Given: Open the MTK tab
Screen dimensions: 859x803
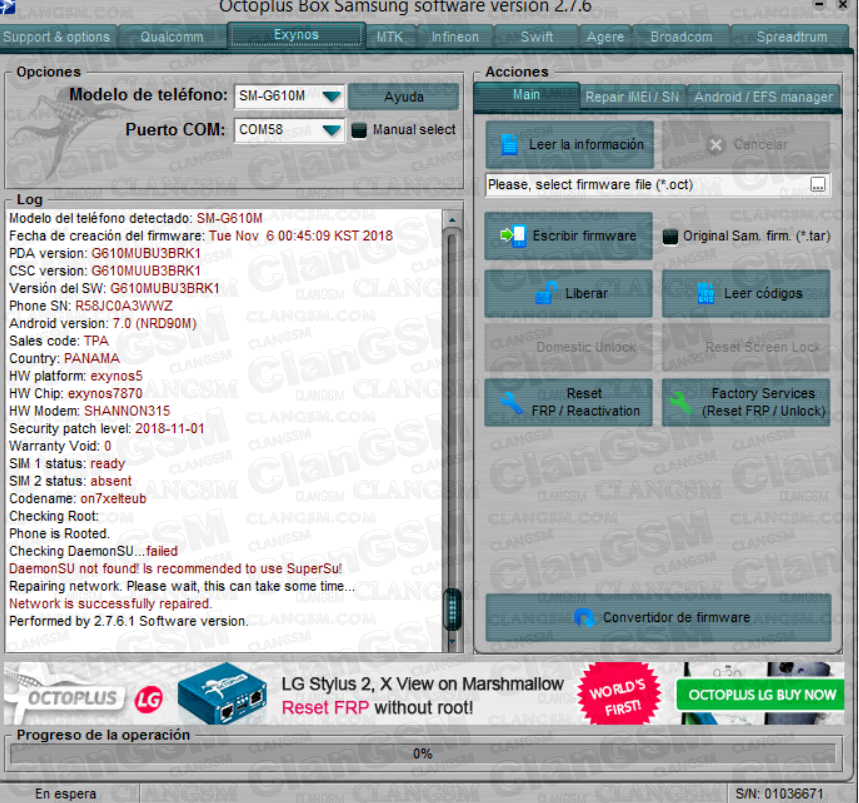Looking at the screenshot, I should [390, 37].
